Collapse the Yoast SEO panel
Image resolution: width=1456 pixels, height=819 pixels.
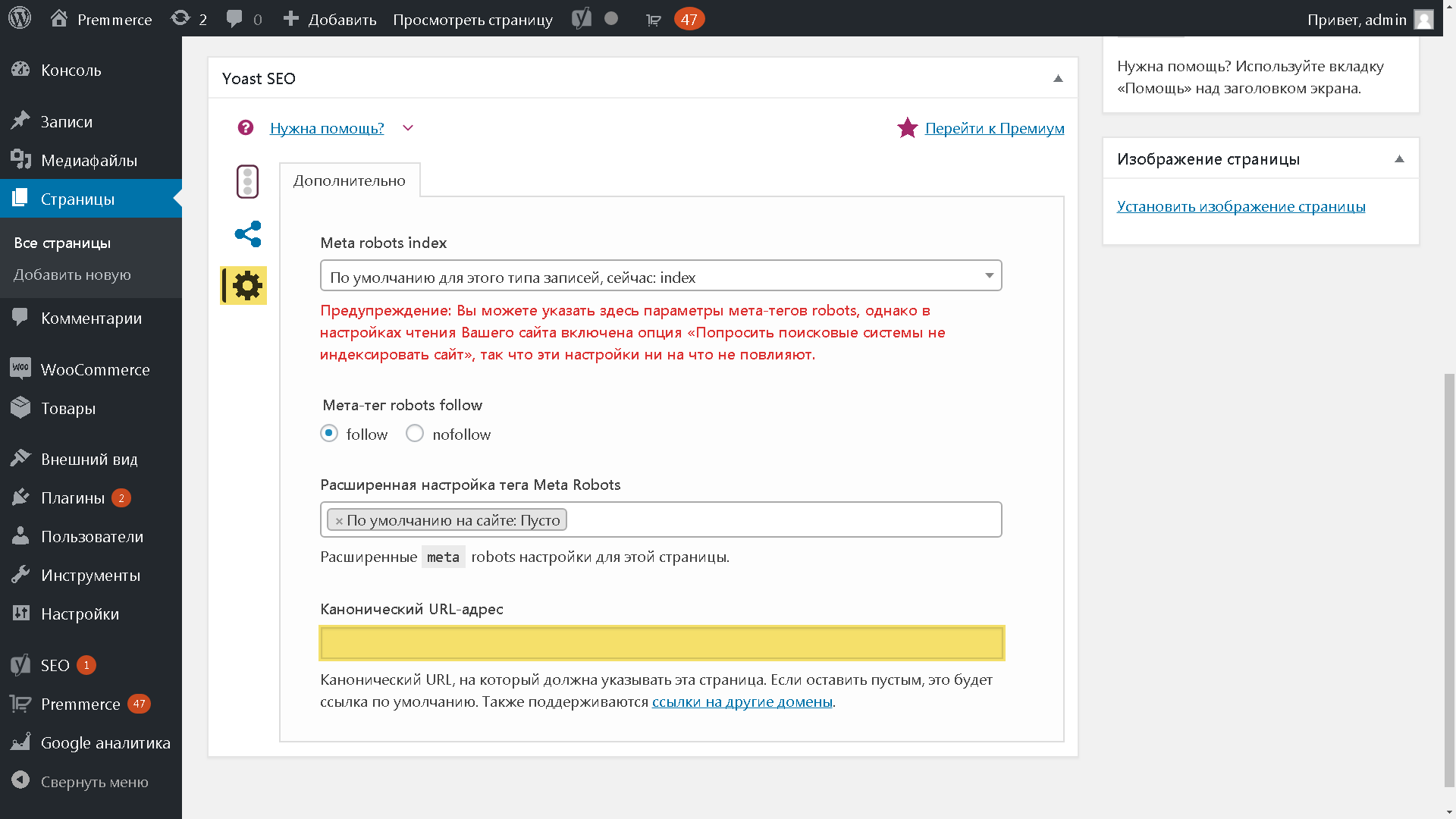pos(1058,79)
